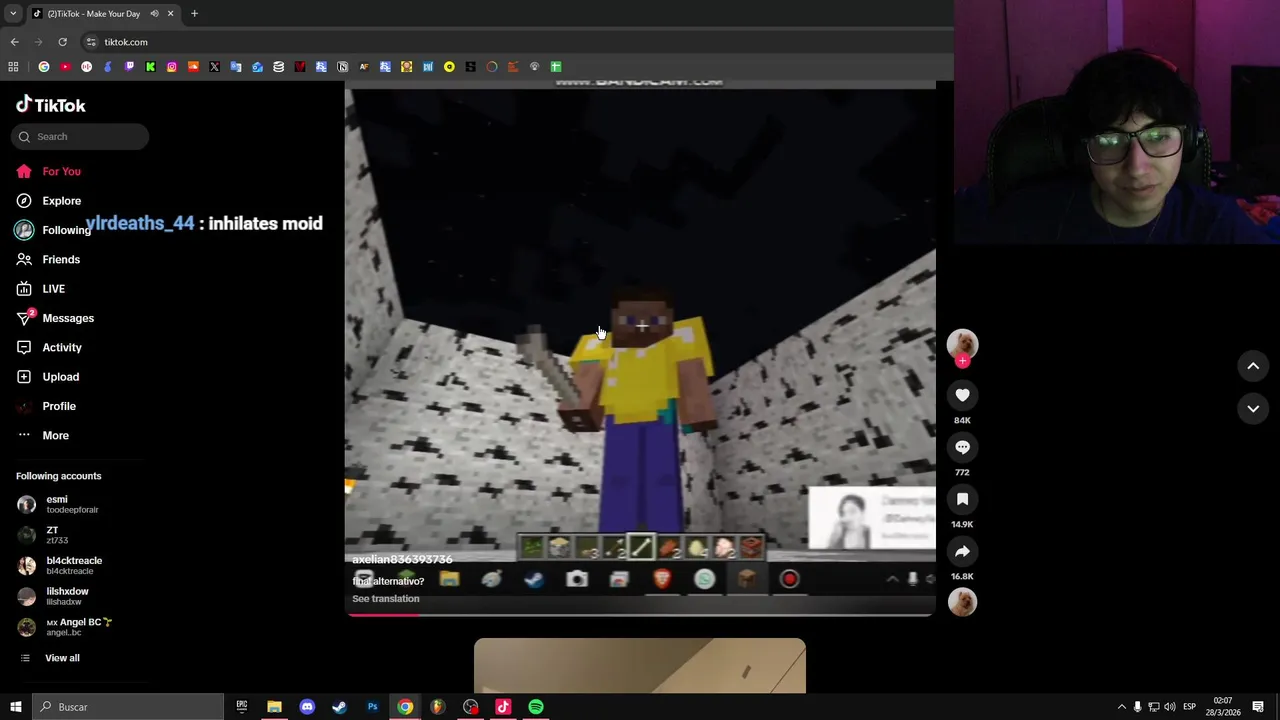
Task: Open the Explore page
Action: pos(48,201)
